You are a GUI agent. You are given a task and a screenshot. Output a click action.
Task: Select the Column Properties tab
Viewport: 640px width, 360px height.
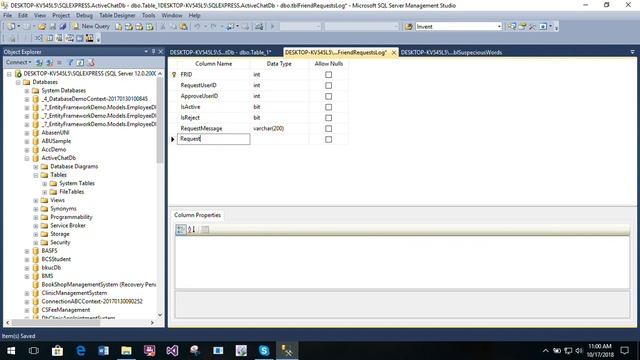pyautogui.click(x=198, y=215)
